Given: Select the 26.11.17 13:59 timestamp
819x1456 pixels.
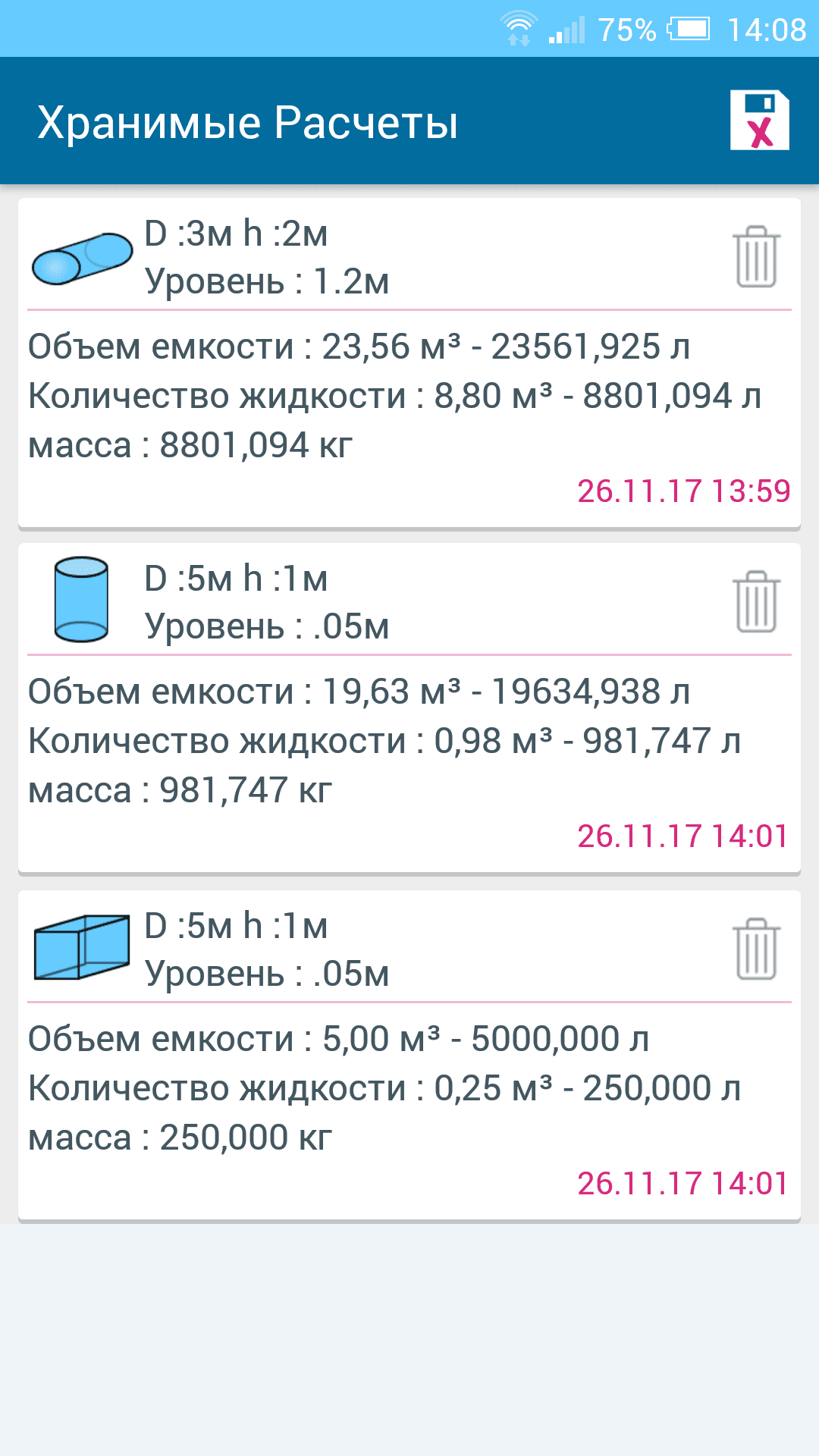Looking at the screenshot, I should click(683, 491).
